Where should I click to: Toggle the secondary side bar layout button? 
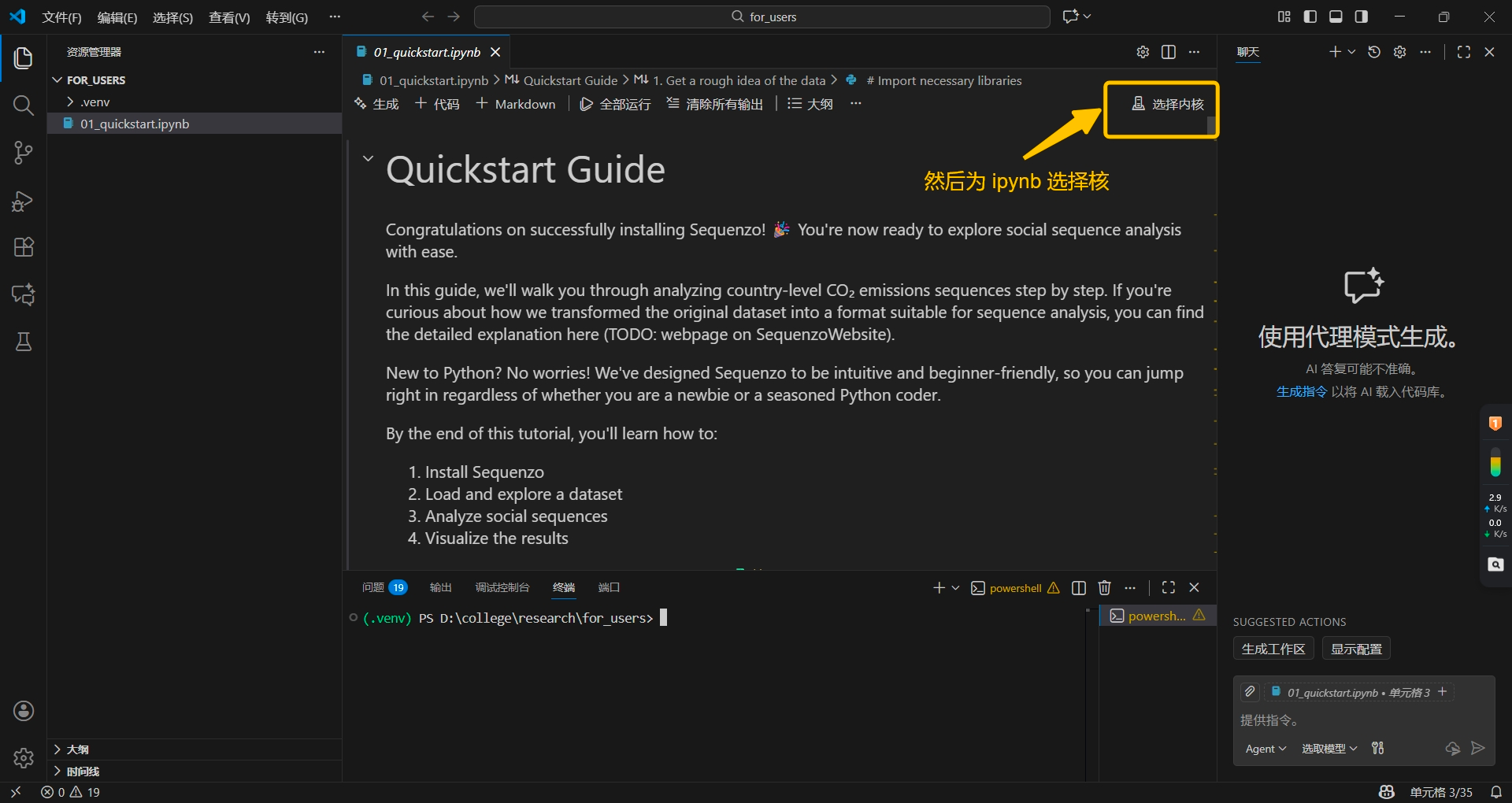point(1361,17)
